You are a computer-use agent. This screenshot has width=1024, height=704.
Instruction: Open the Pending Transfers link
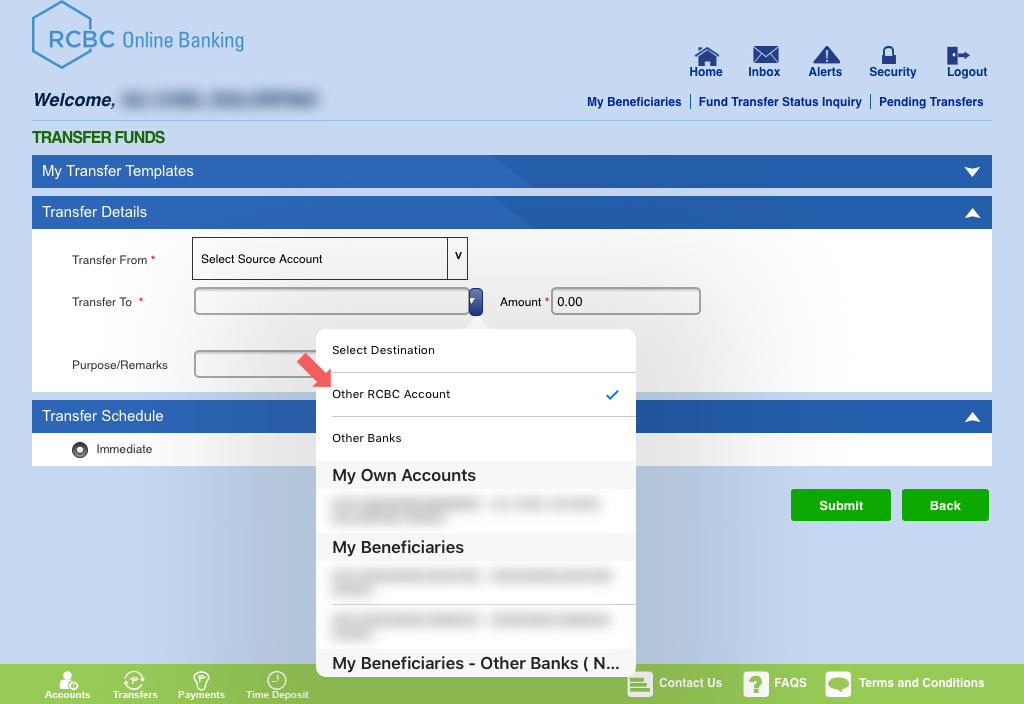tap(931, 102)
